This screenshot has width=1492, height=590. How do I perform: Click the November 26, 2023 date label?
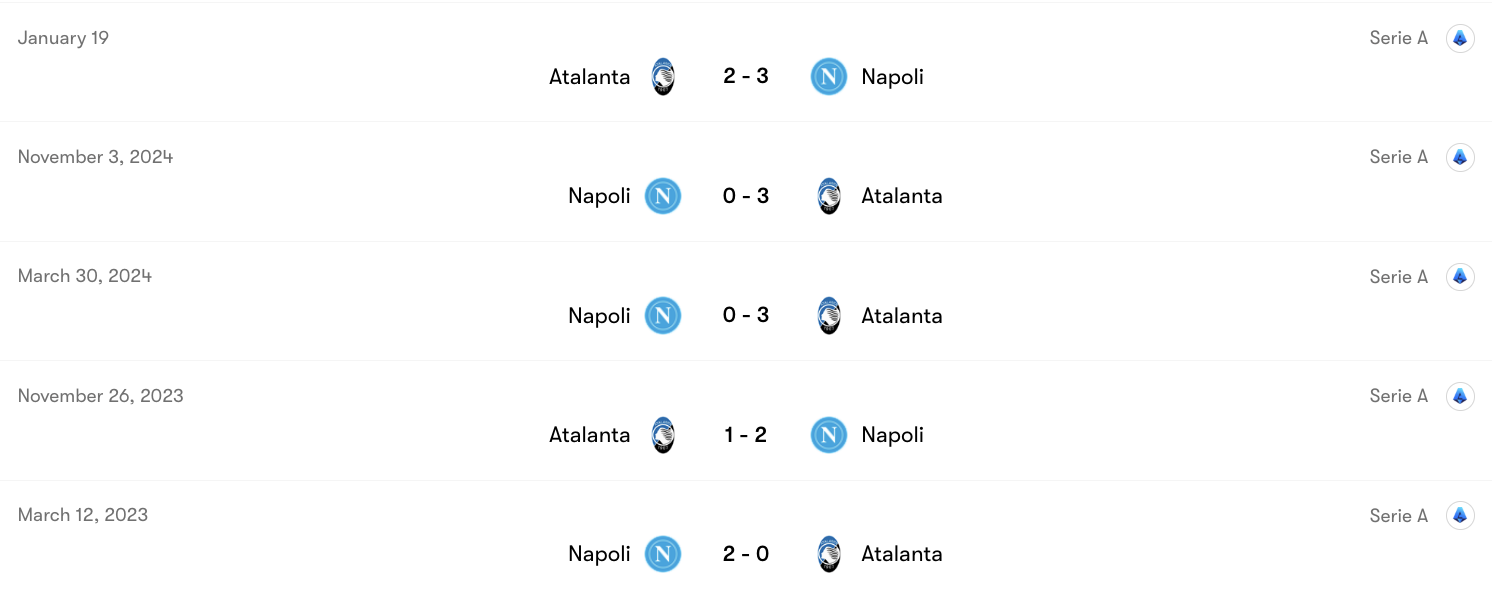pos(100,395)
